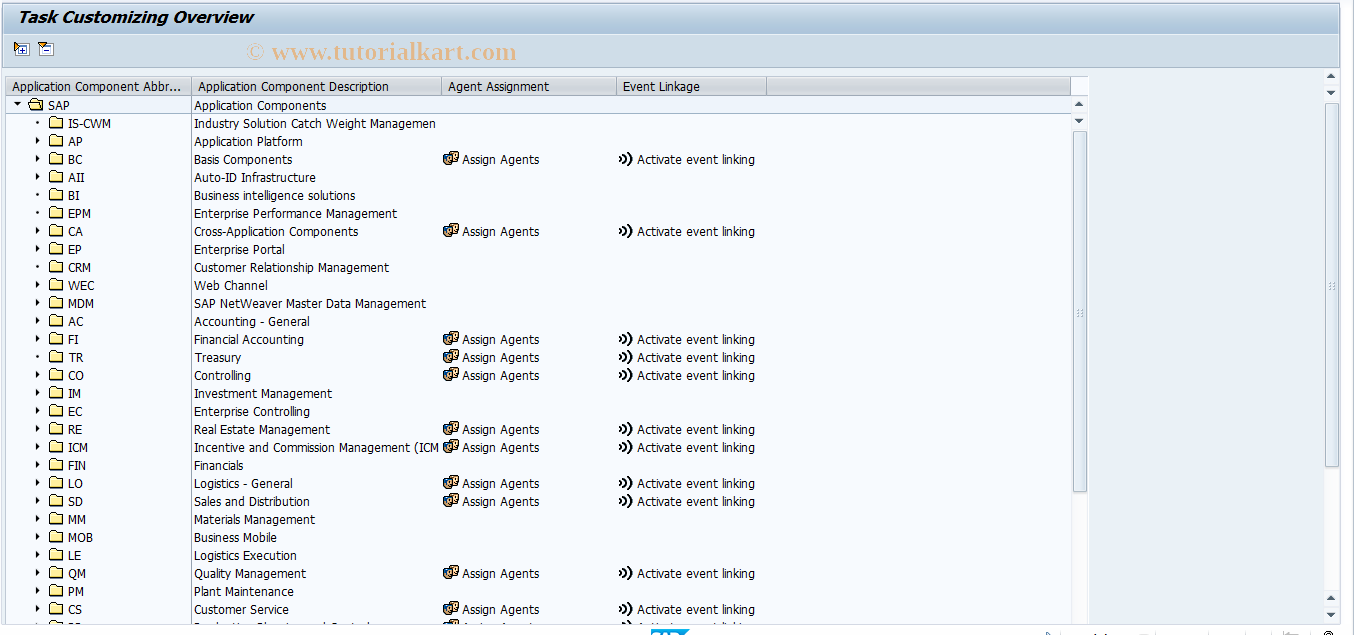Select the MOB Business Mobile item
1354x635 pixels.
(x=80, y=537)
